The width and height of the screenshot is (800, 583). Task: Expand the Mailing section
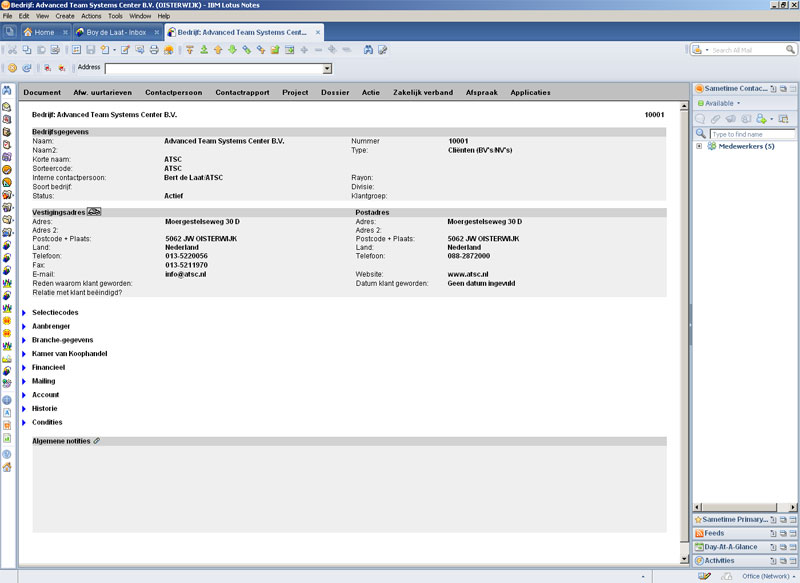tap(24, 382)
